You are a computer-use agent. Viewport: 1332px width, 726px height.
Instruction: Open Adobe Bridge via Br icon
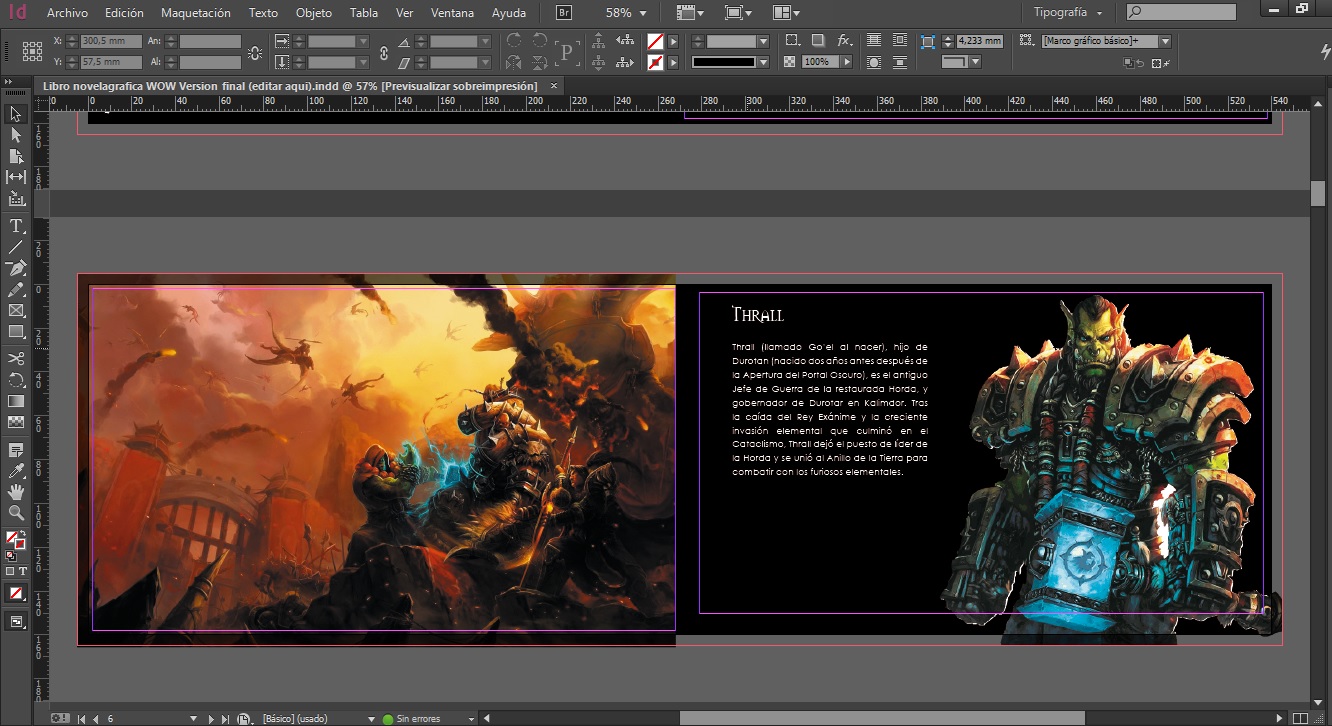pos(564,13)
